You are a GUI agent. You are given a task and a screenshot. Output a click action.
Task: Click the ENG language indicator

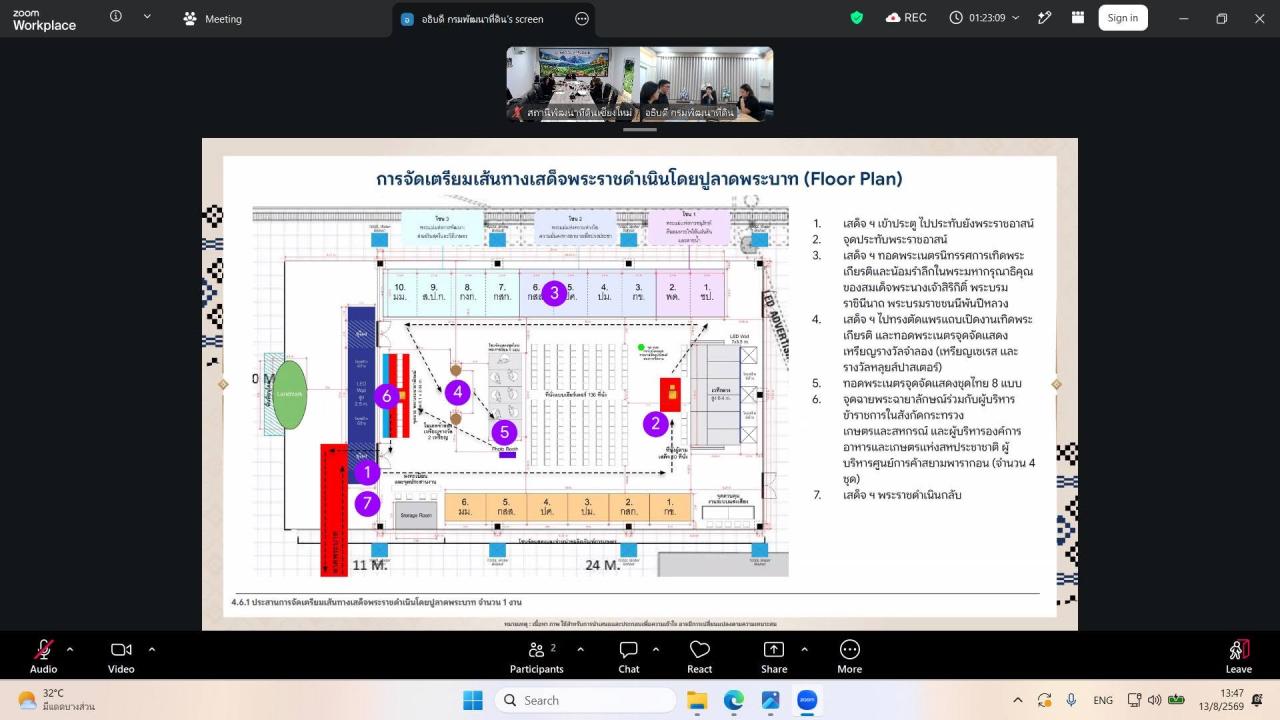click(1103, 700)
